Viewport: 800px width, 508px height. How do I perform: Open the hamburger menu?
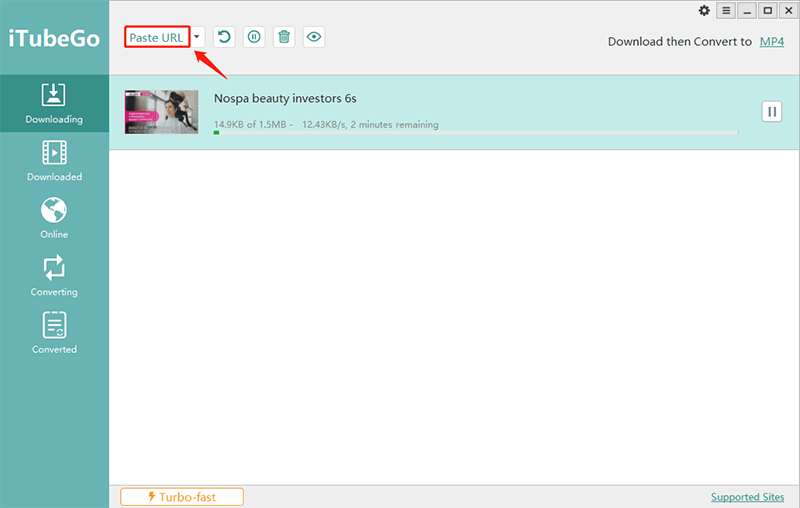(726, 11)
